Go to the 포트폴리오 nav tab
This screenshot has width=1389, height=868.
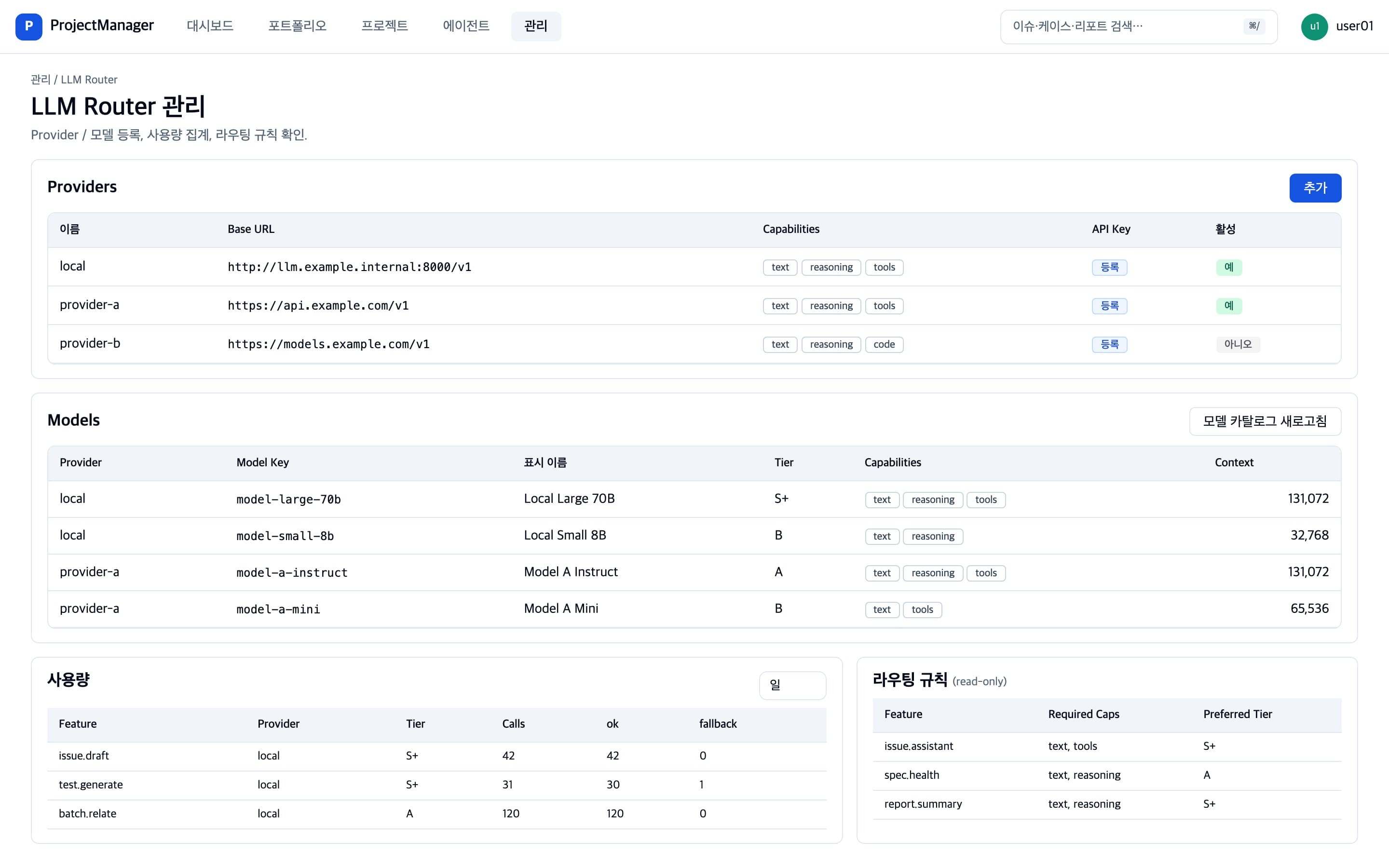tap(297, 26)
